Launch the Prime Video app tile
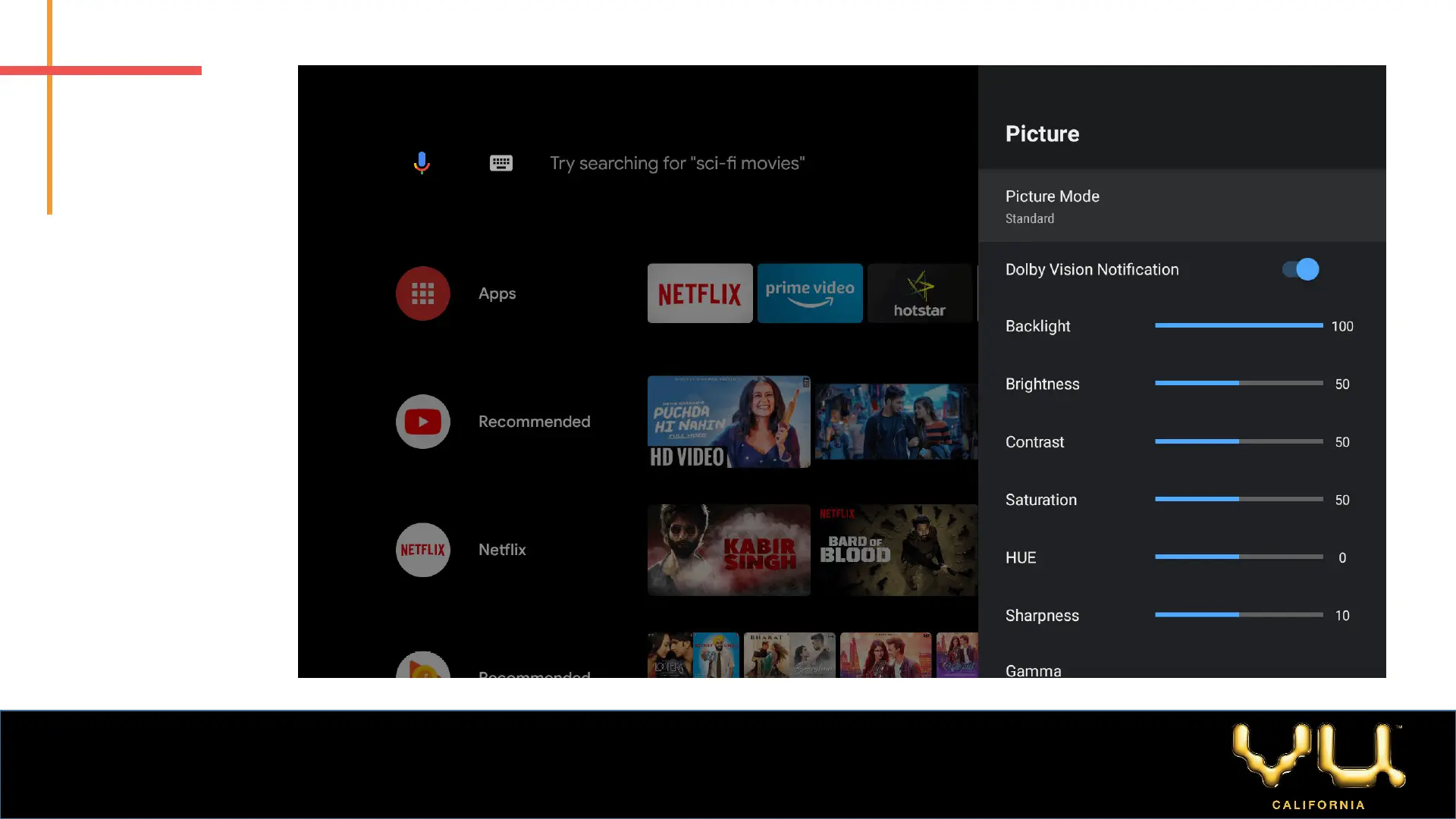The width and height of the screenshot is (1456, 819). (x=809, y=293)
